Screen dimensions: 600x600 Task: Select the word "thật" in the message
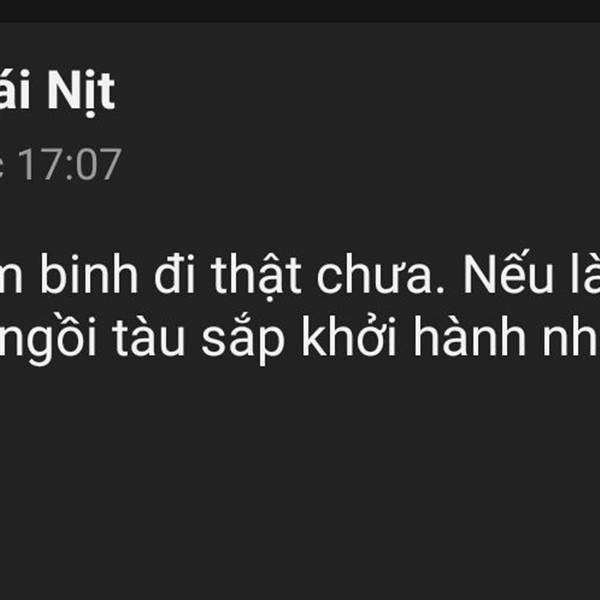[x=256, y=276]
